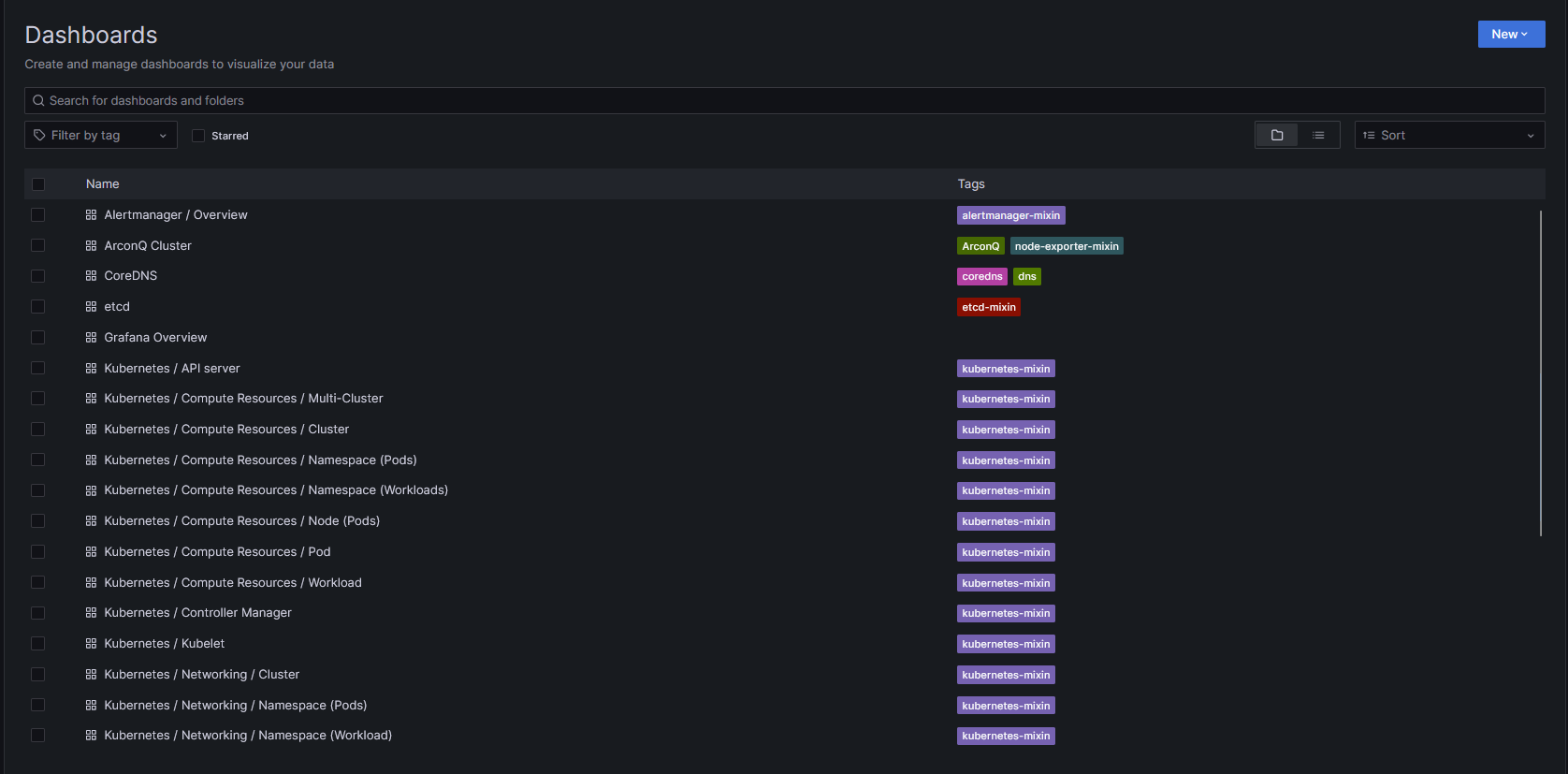The height and width of the screenshot is (774, 1568).
Task: Enable the Starred filter checkbox
Action: [x=198, y=136]
